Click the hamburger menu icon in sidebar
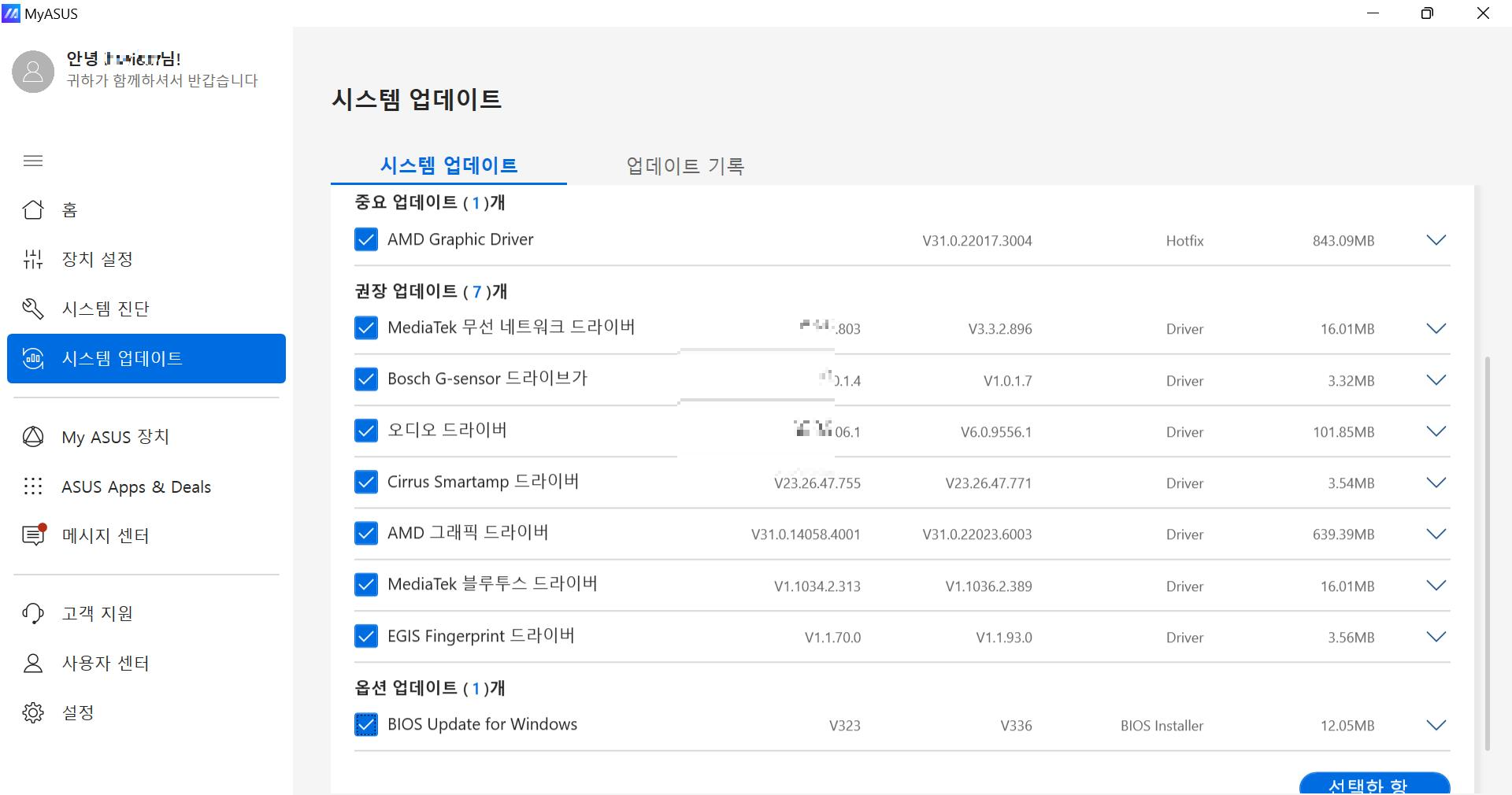The width and height of the screenshot is (1512, 795). pos(33,161)
